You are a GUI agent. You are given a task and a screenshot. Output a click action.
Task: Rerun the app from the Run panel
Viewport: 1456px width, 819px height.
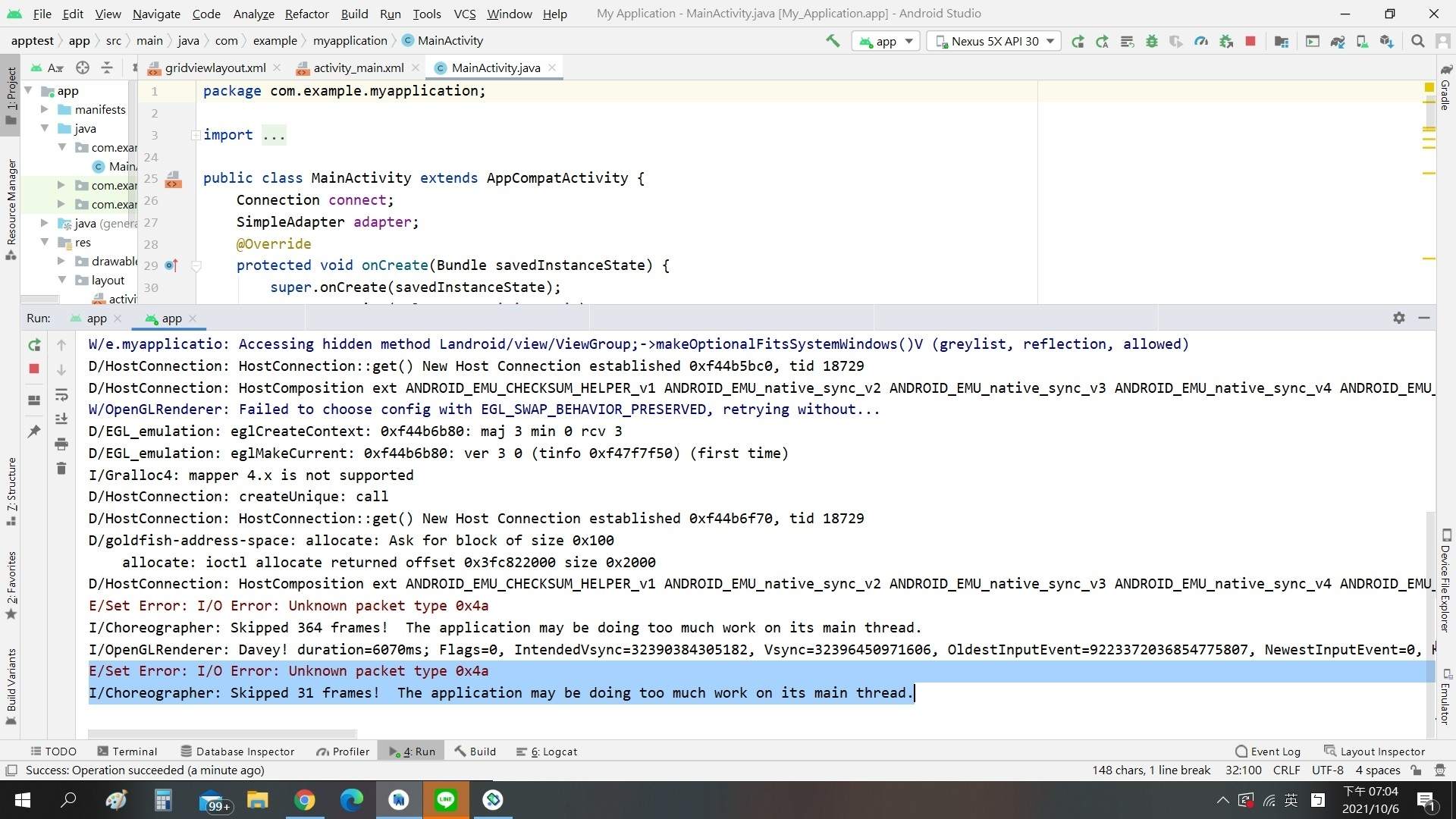(x=34, y=345)
